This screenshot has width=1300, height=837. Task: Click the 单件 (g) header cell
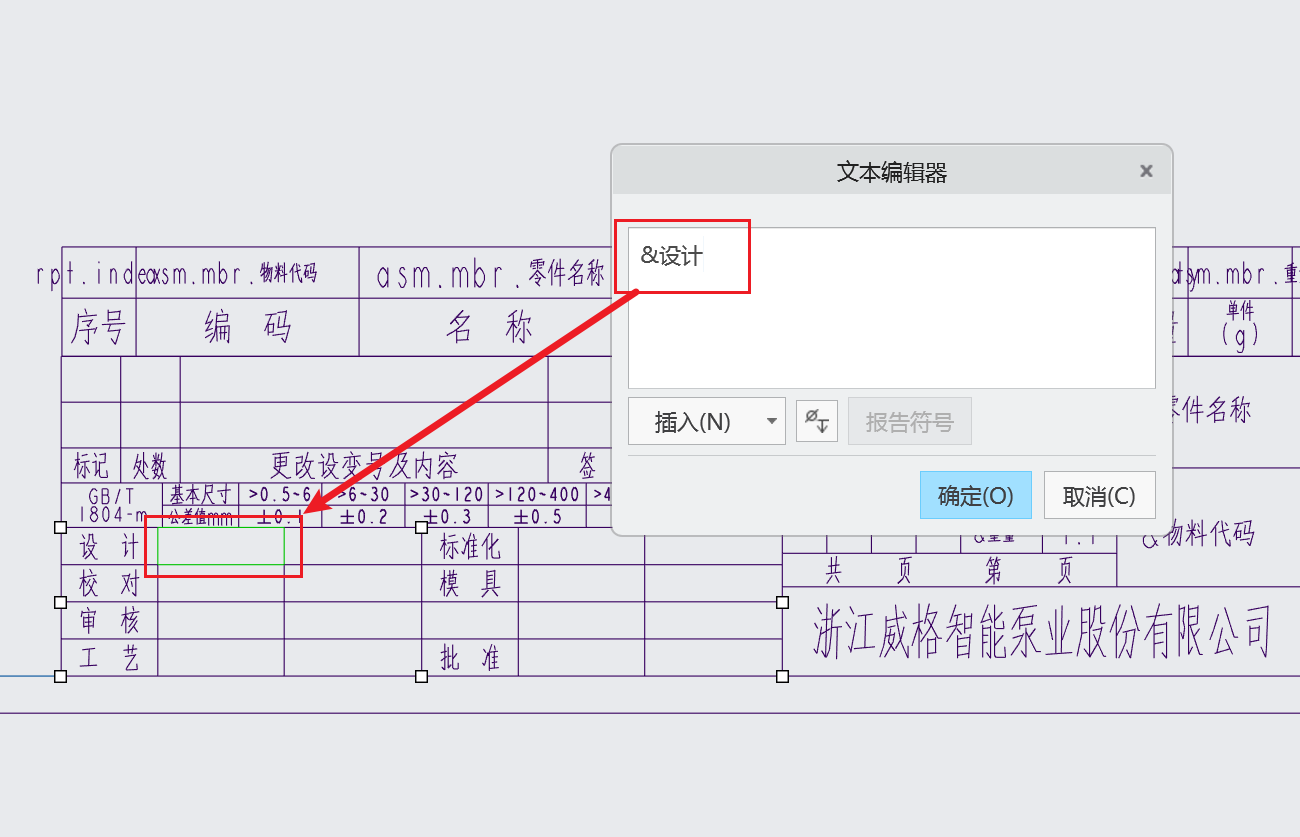pyautogui.click(x=1240, y=327)
